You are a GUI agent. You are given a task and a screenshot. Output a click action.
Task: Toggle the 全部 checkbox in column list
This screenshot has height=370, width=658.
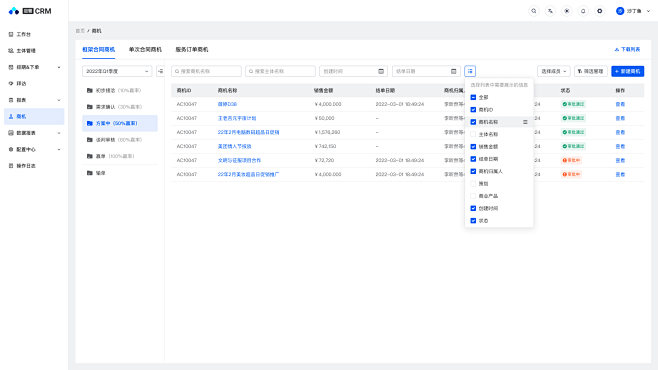[x=473, y=97]
